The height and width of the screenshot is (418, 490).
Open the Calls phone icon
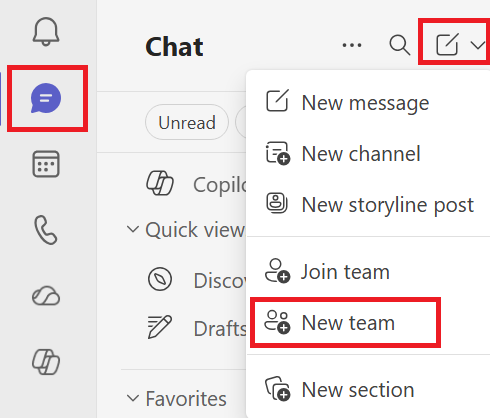[x=46, y=230]
